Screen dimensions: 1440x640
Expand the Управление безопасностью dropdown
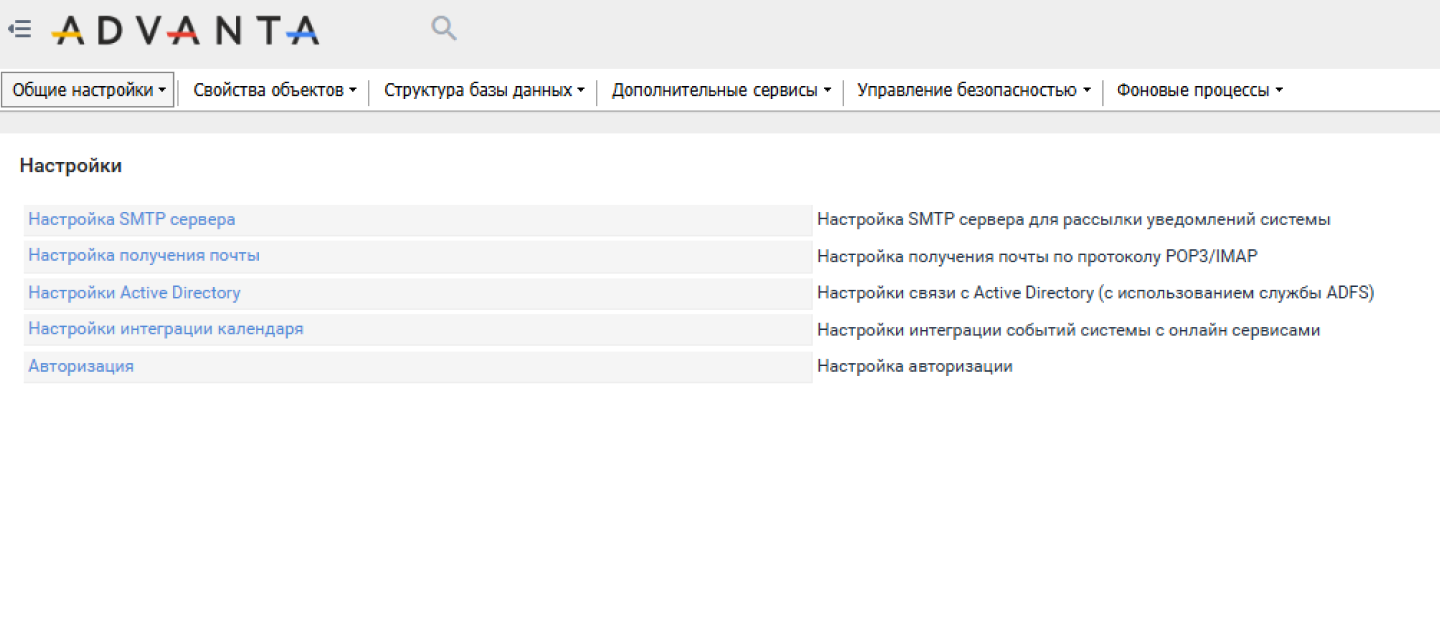(973, 90)
